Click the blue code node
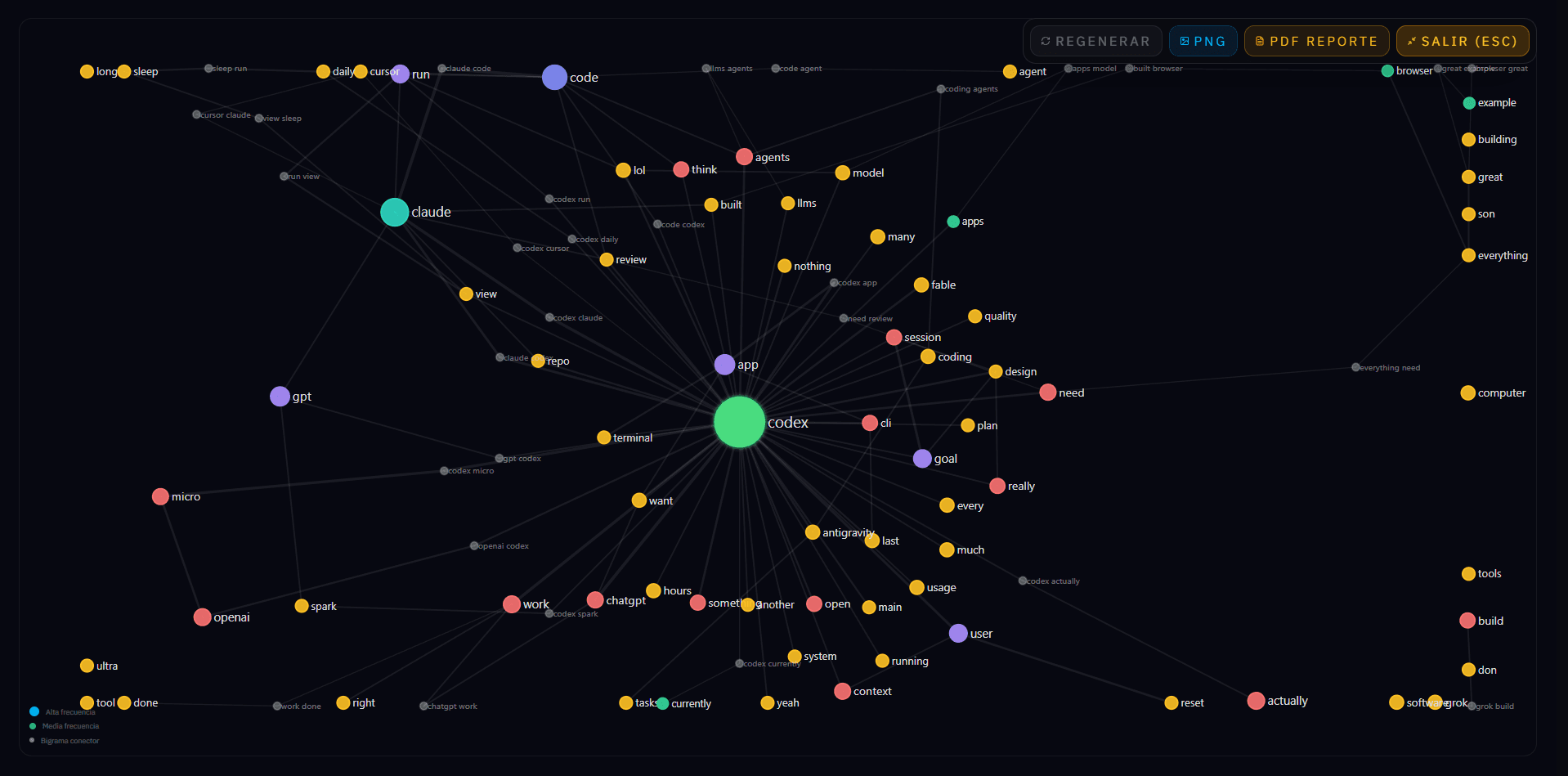This screenshot has width=1568, height=776. point(554,78)
